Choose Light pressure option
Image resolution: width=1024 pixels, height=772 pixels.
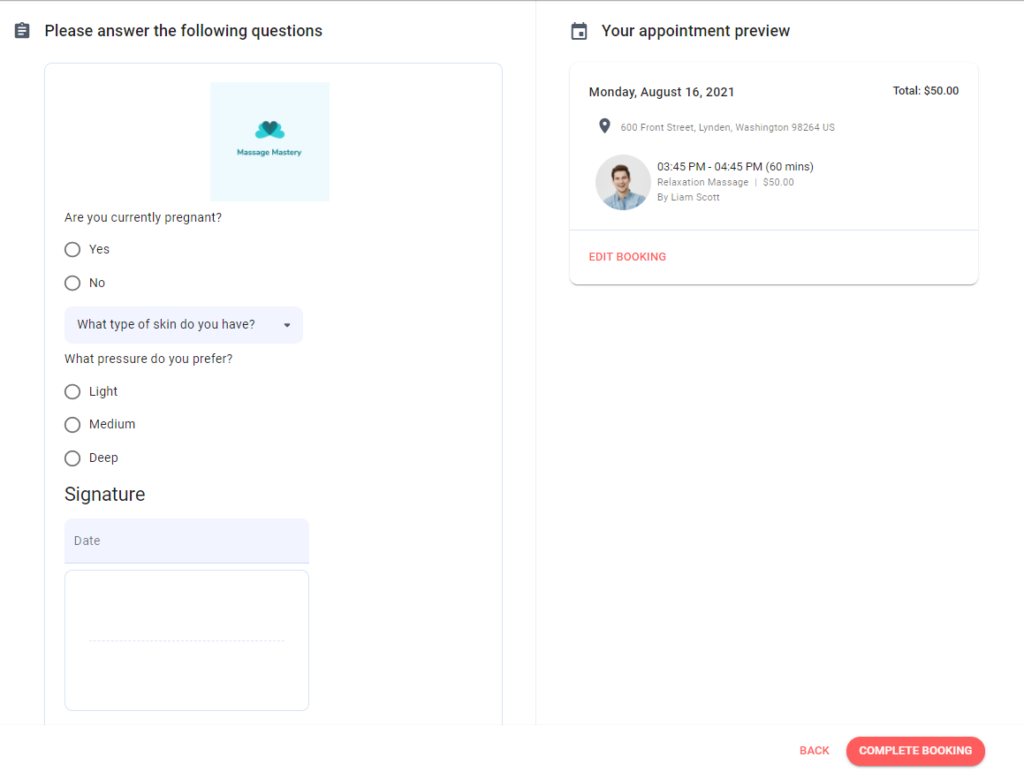click(x=72, y=391)
